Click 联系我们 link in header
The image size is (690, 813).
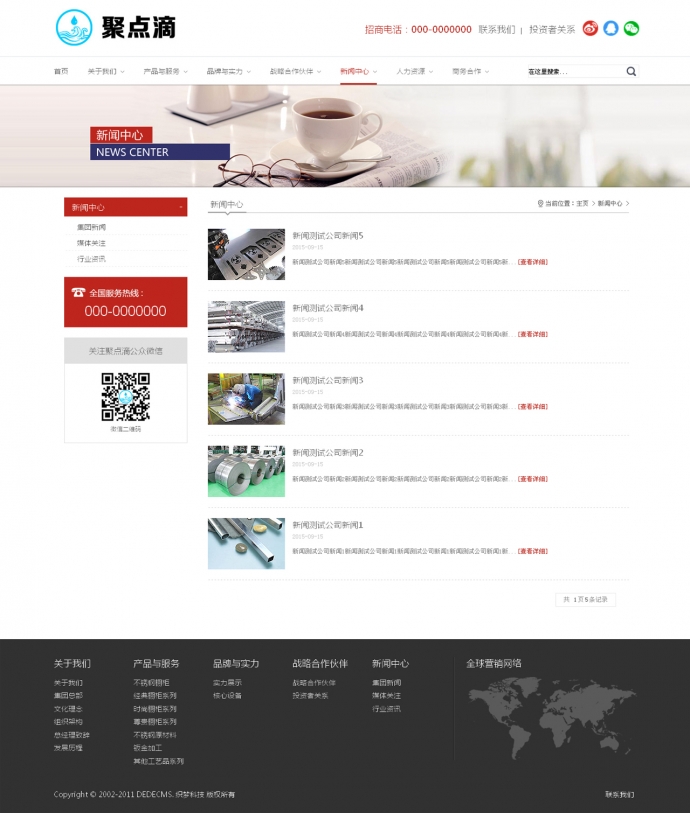click(497, 30)
